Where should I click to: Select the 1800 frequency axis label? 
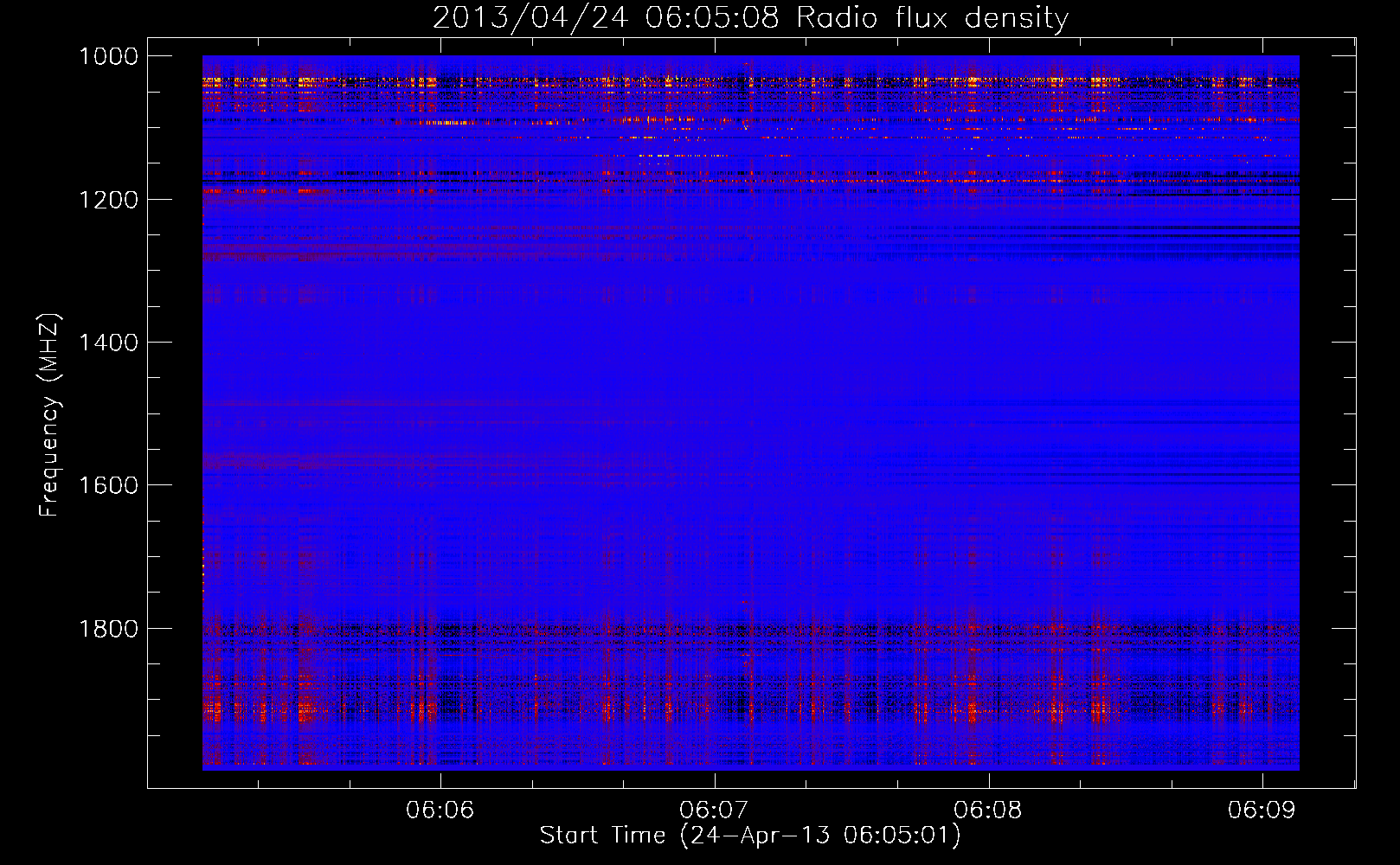coord(108,629)
